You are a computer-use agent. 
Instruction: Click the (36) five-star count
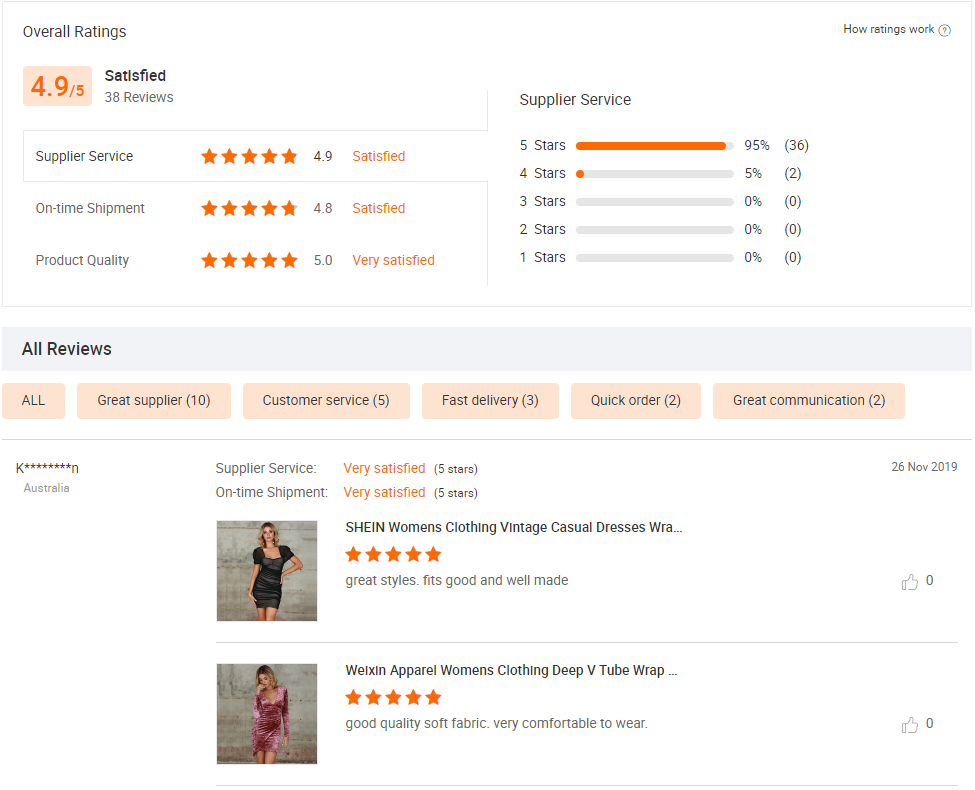tap(796, 146)
